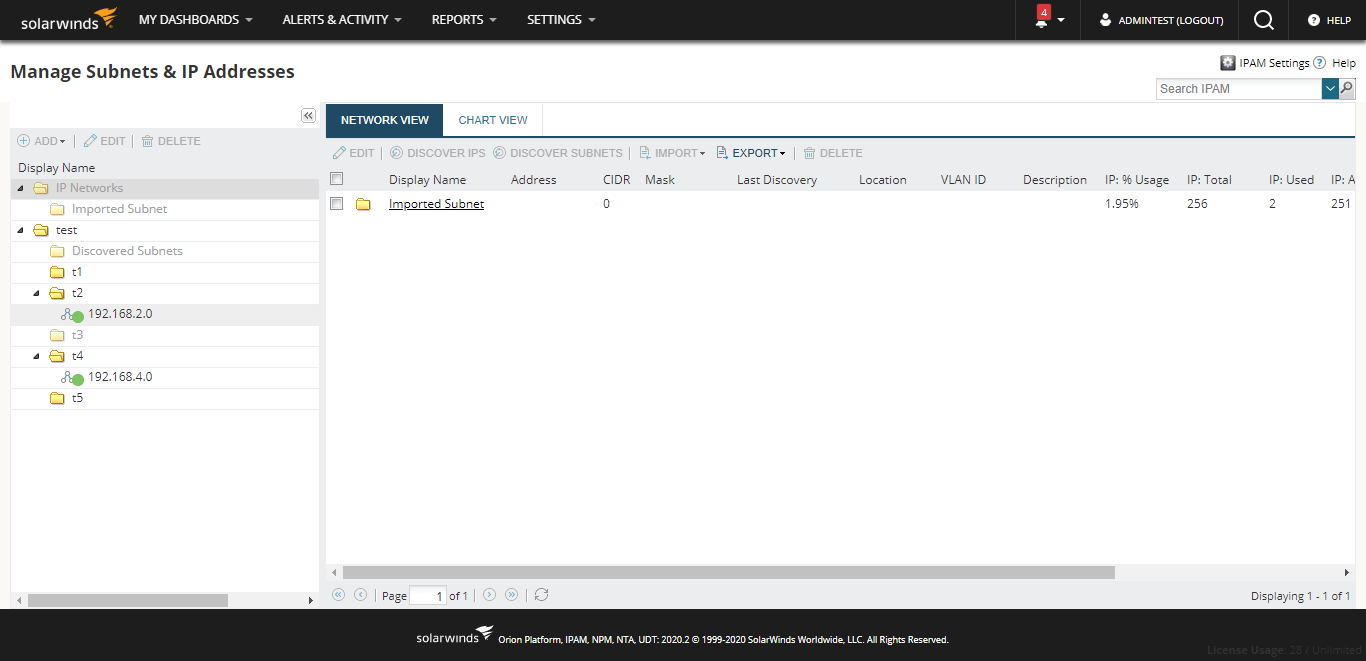Collapse the left tree panel with double-arrow
This screenshot has height=661, width=1366.
click(308, 116)
